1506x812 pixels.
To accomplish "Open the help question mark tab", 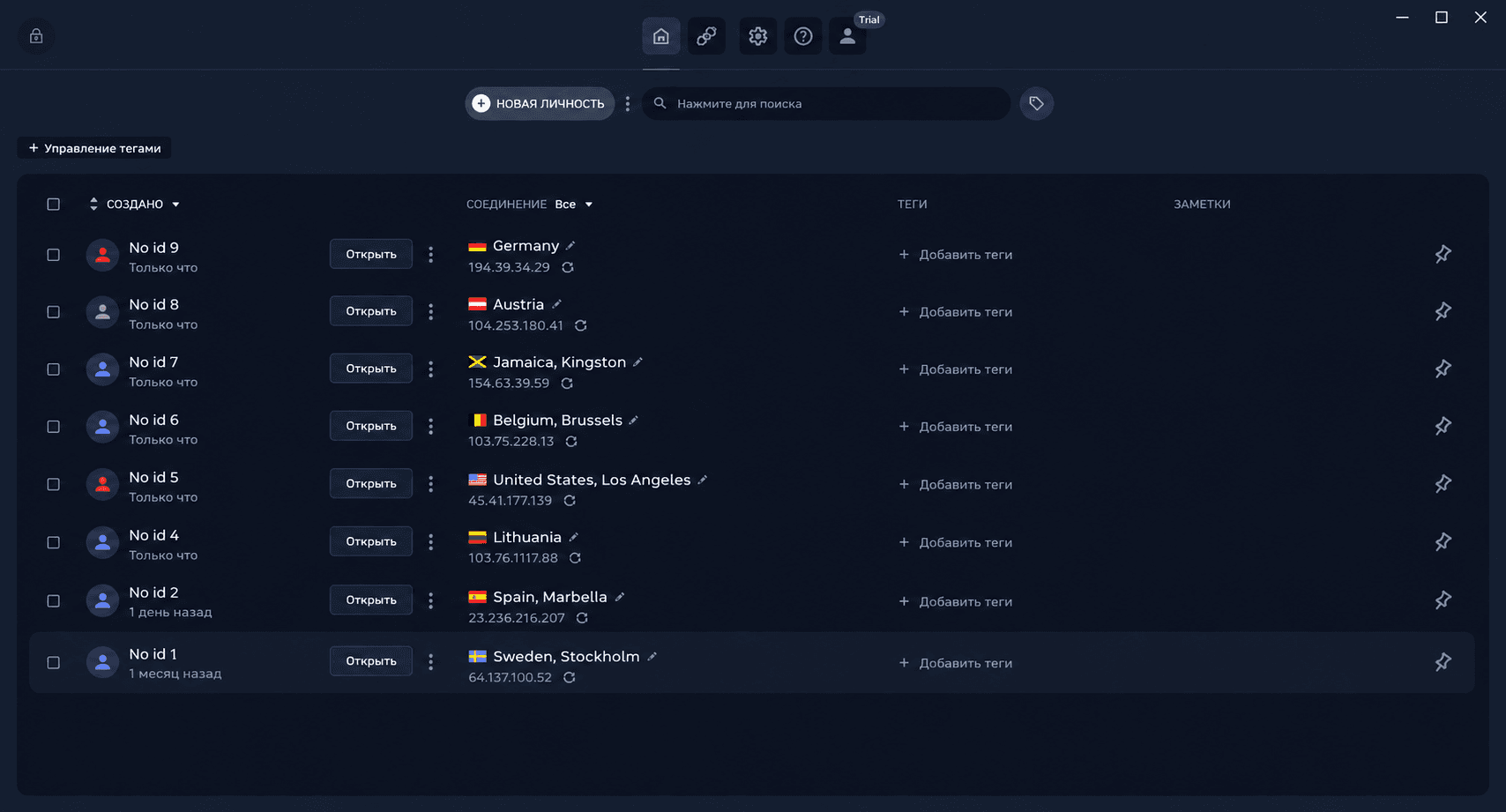I will [803, 36].
